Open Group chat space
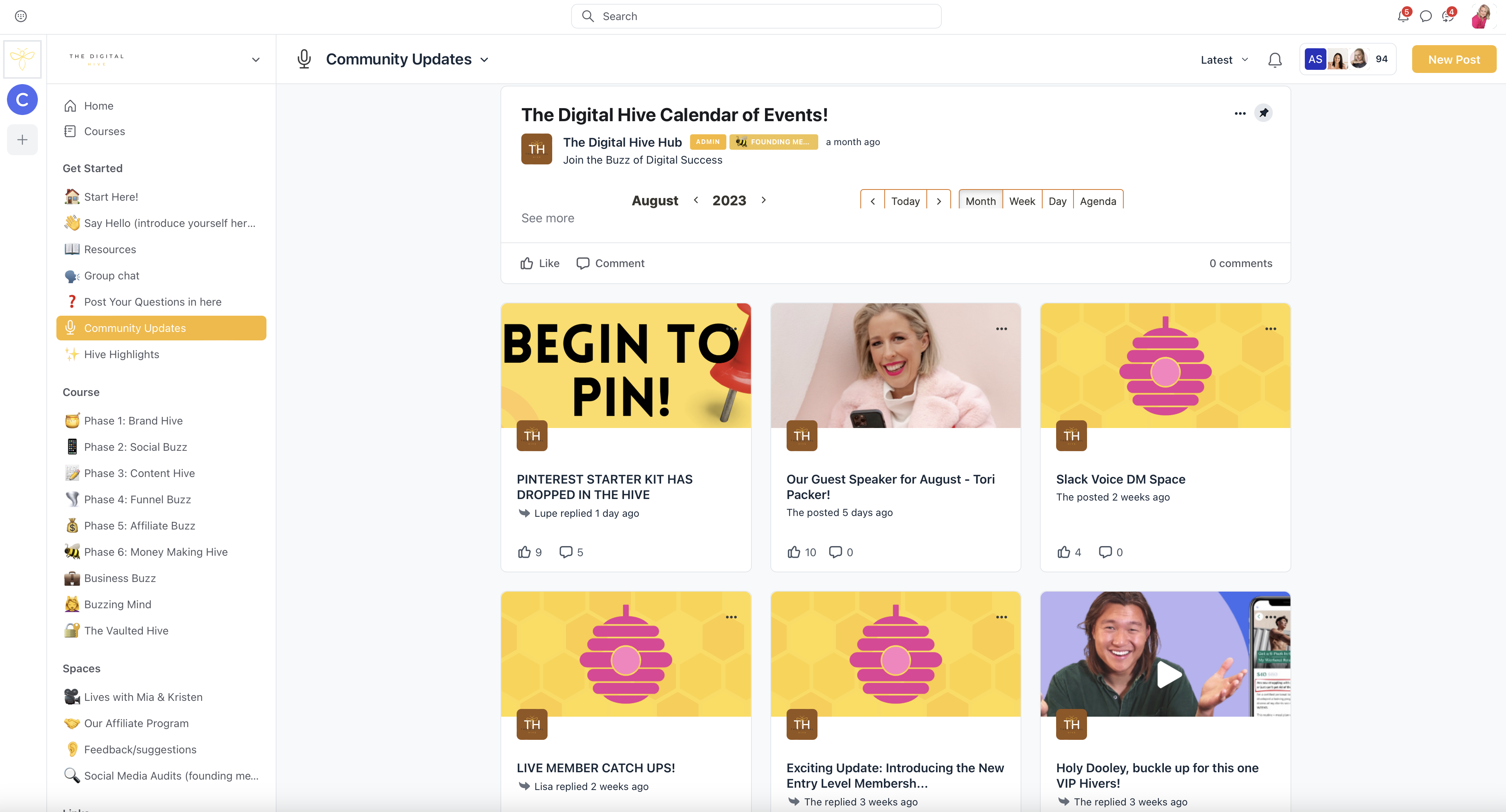Image resolution: width=1506 pixels, height=812 pixels. 161,276
